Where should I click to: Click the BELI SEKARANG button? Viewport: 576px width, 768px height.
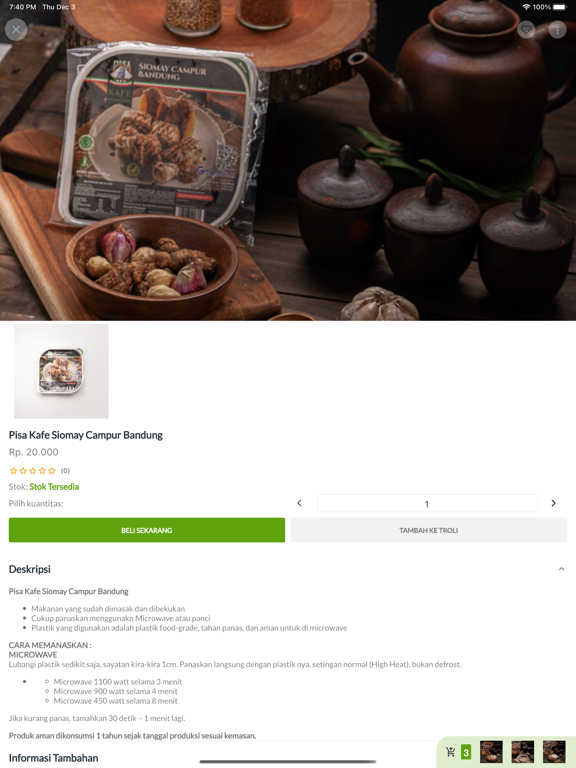(x=147, y=530)
